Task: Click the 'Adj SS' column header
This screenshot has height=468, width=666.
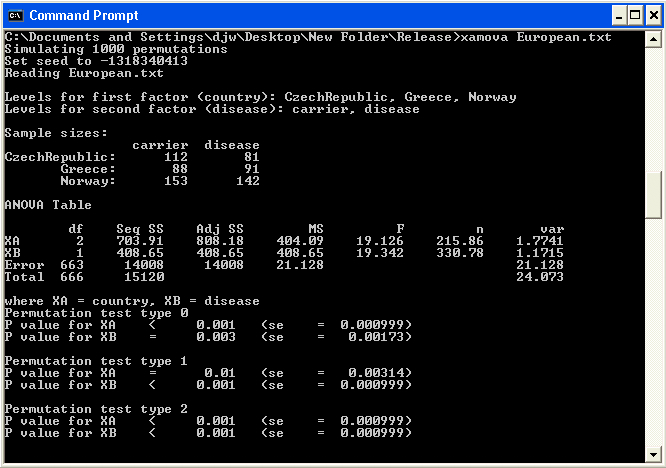Action: point(220,229)
